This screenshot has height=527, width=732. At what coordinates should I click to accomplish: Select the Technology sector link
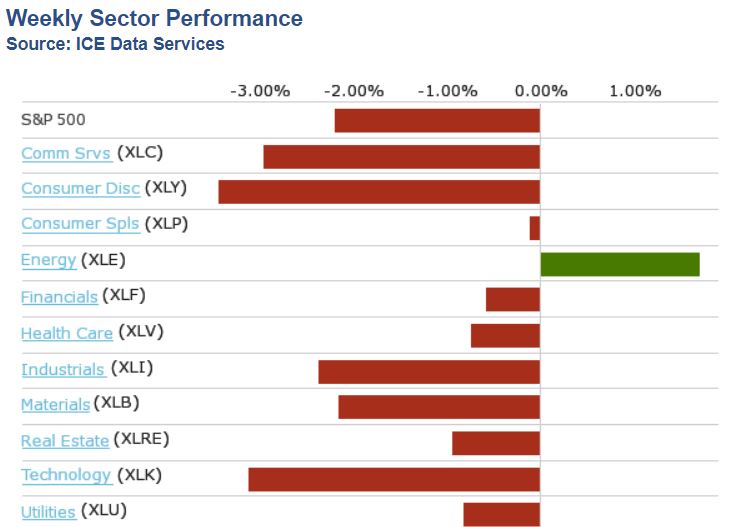[66, 476]
